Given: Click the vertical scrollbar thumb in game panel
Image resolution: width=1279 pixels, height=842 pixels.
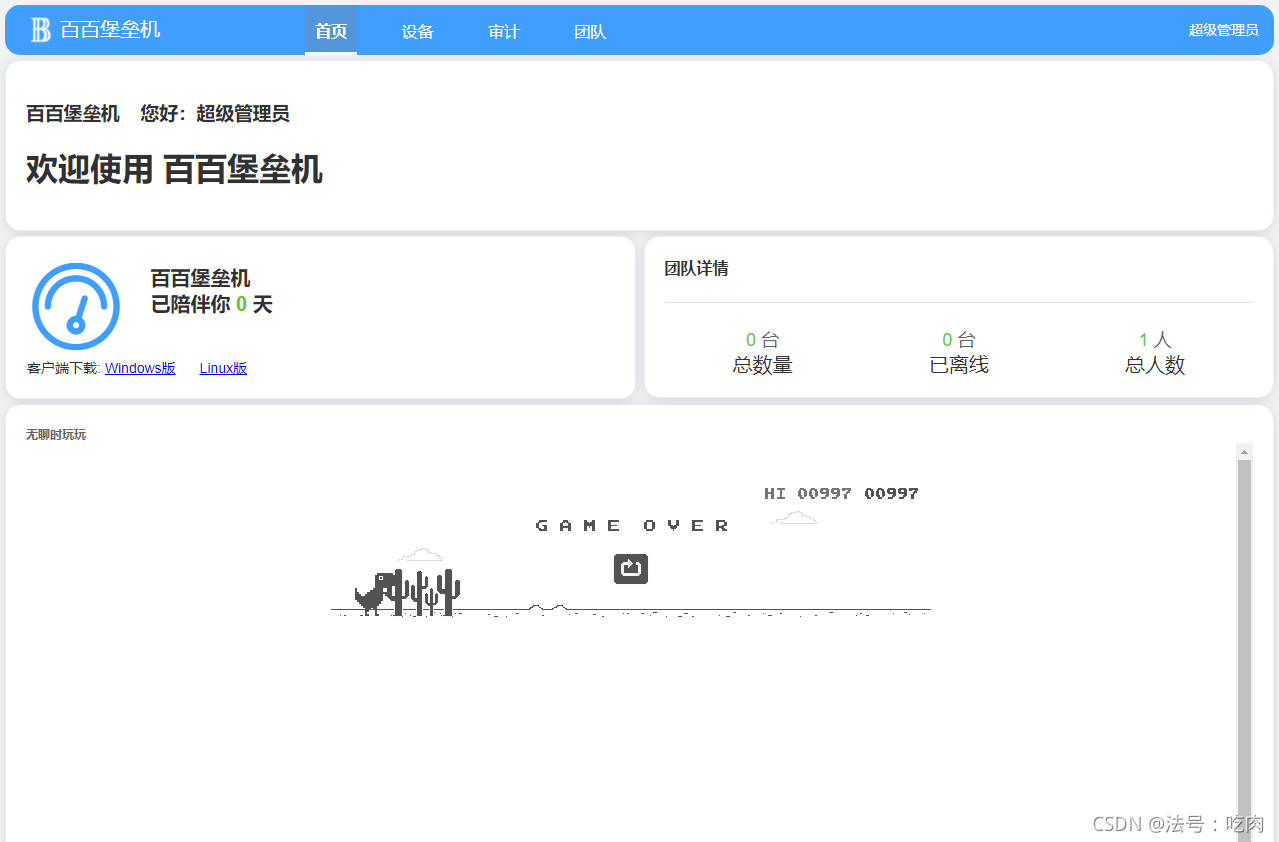Looking at the screenshot, I should pyautogui.click(x=1245, y=650).
